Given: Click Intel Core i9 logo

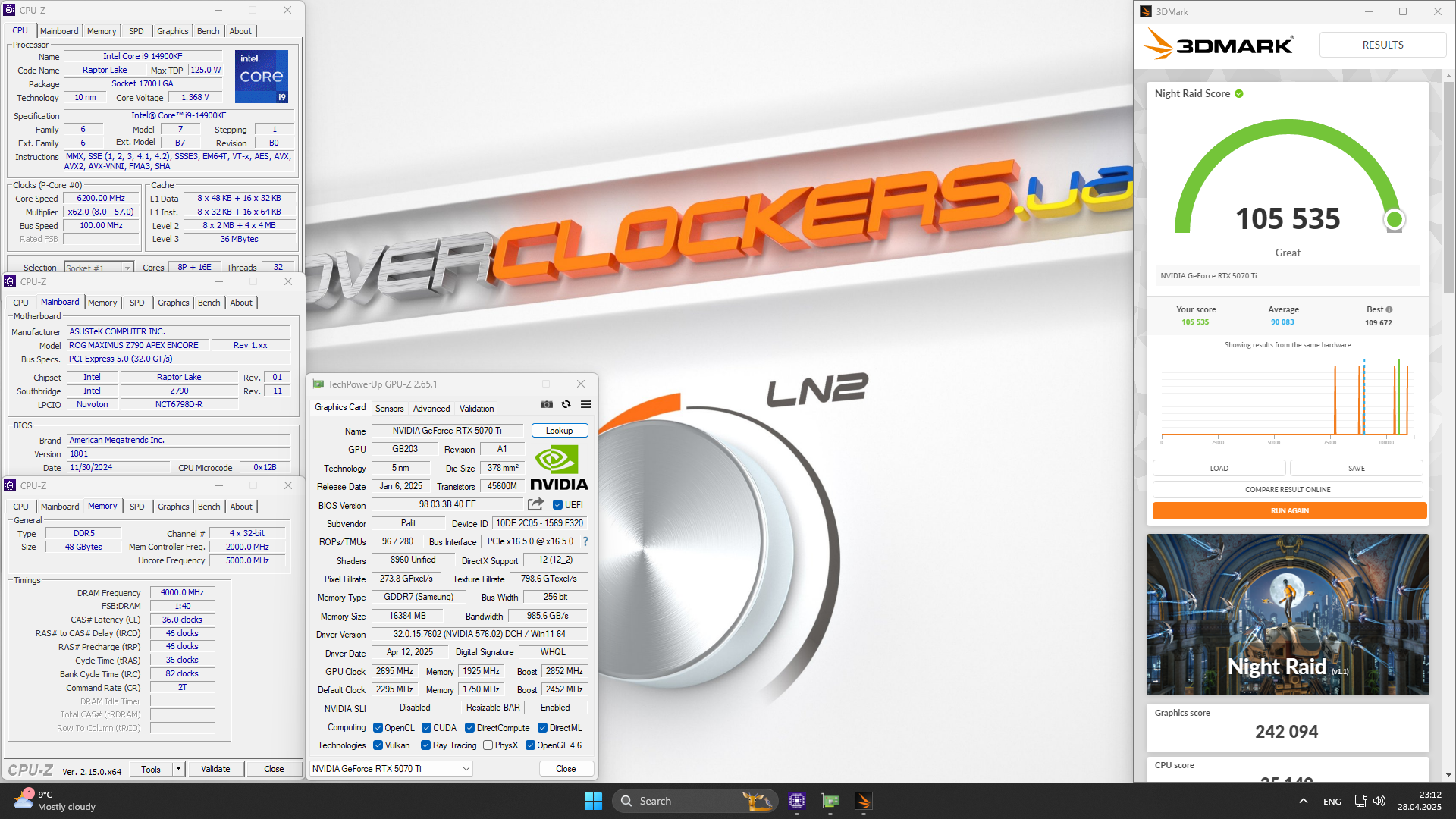Looking at the screenshot, I should (x=262, y=76).
